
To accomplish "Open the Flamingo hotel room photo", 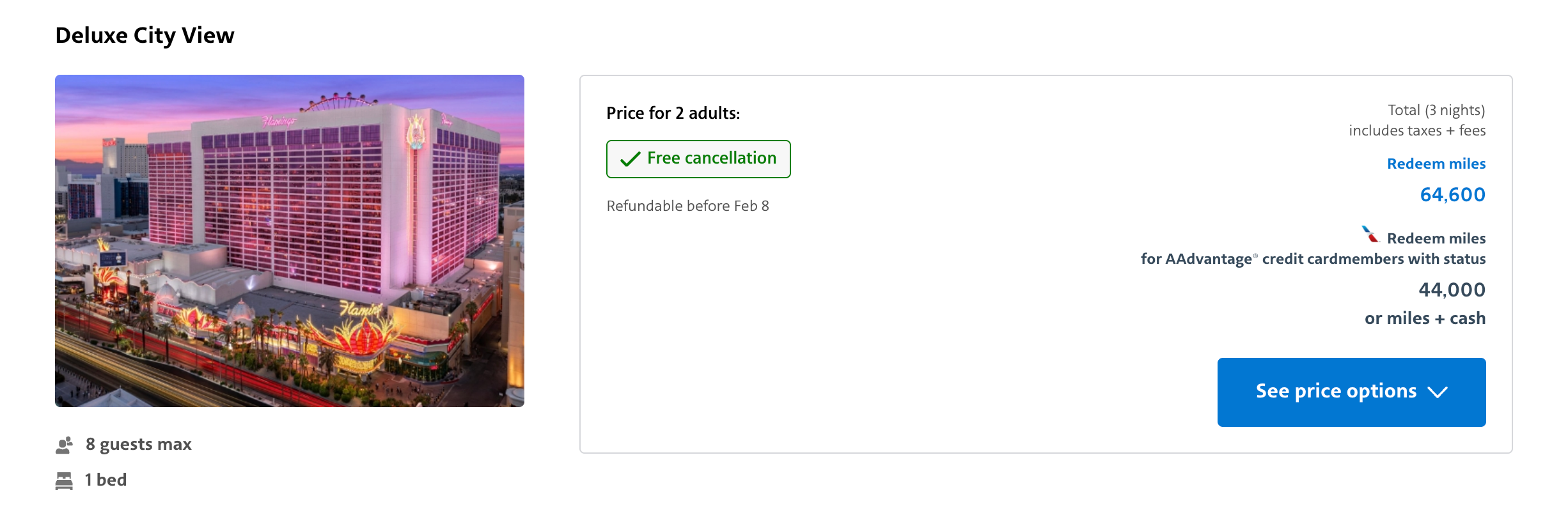I will coord(290,241).
